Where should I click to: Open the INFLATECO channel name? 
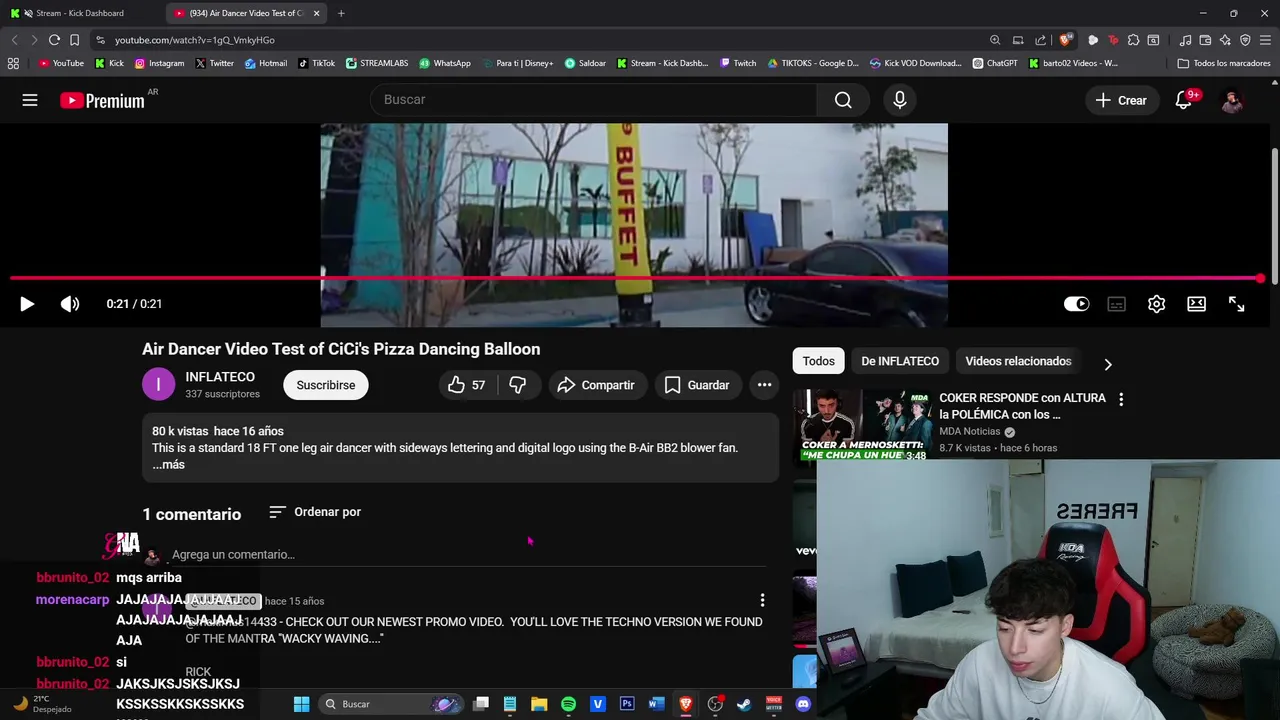[x=220, y=377]
